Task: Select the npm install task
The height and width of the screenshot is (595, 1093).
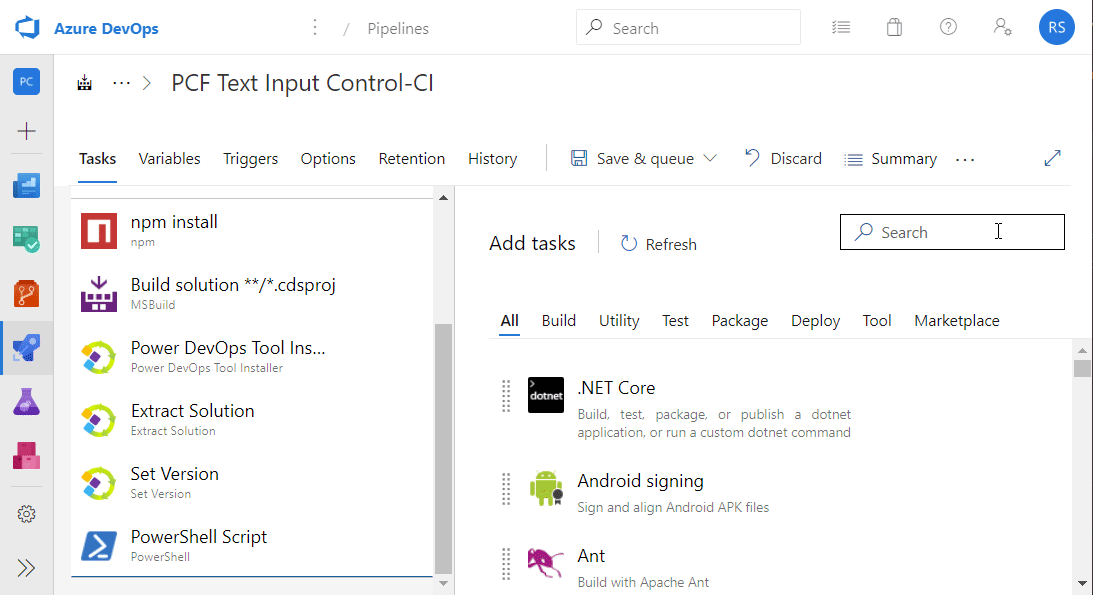Action: tap(252, 231)
